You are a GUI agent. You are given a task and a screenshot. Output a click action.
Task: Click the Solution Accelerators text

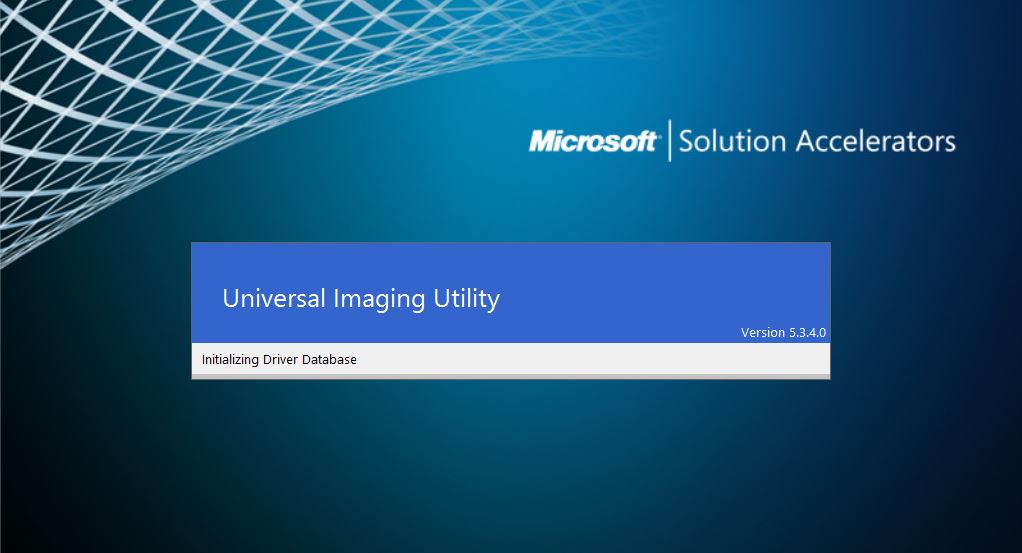tap(817, 141)
